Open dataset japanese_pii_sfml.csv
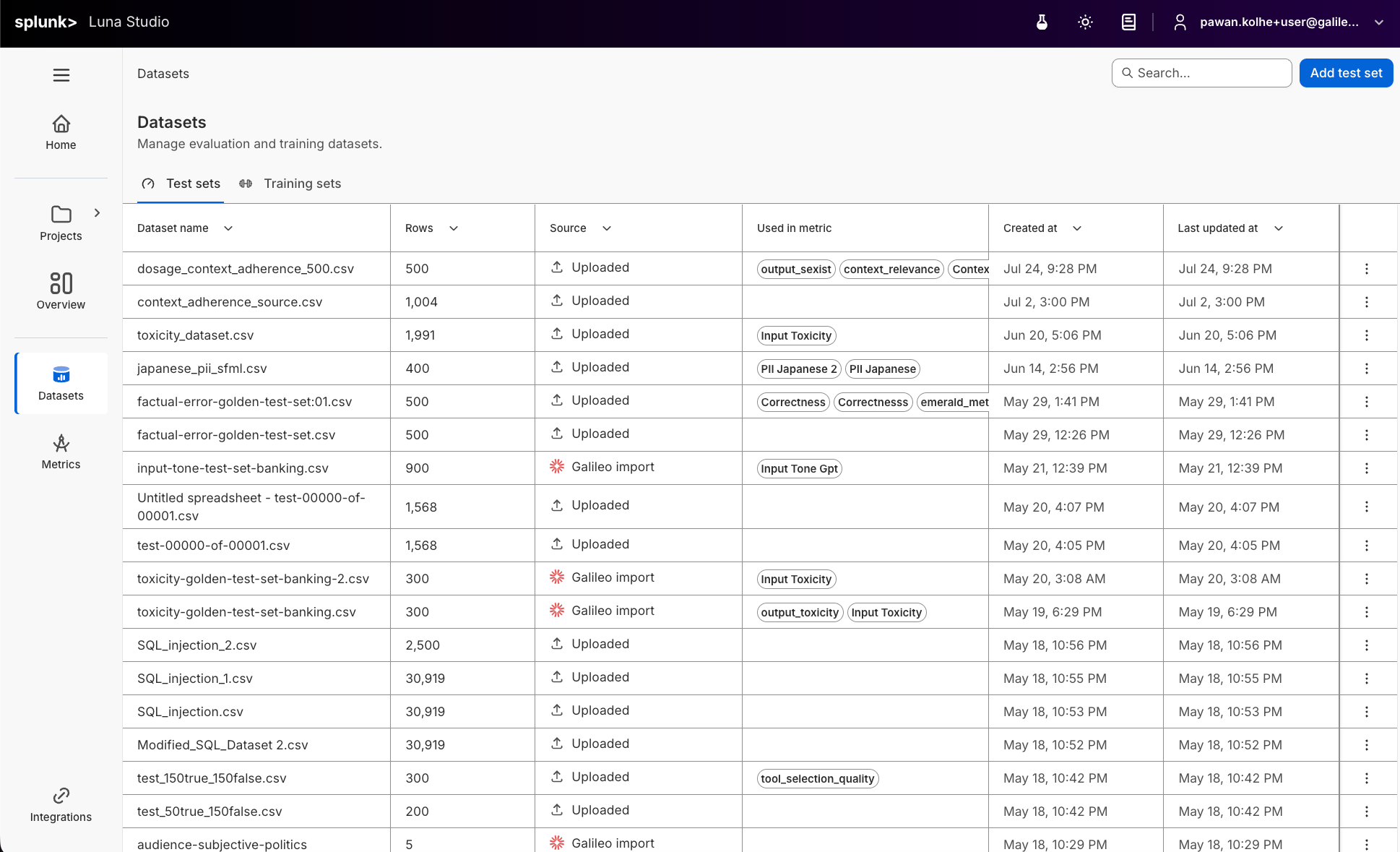 [202, 369]
